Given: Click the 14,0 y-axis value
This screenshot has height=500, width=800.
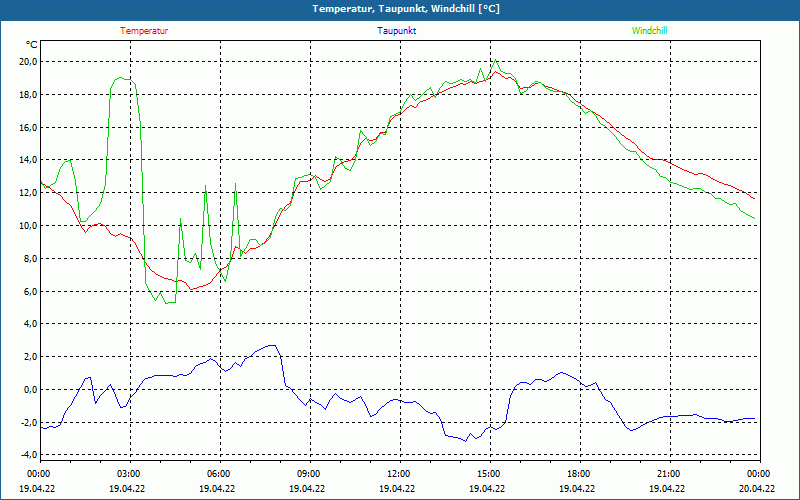Looking at the screenshot, I should tap(29, 160).
